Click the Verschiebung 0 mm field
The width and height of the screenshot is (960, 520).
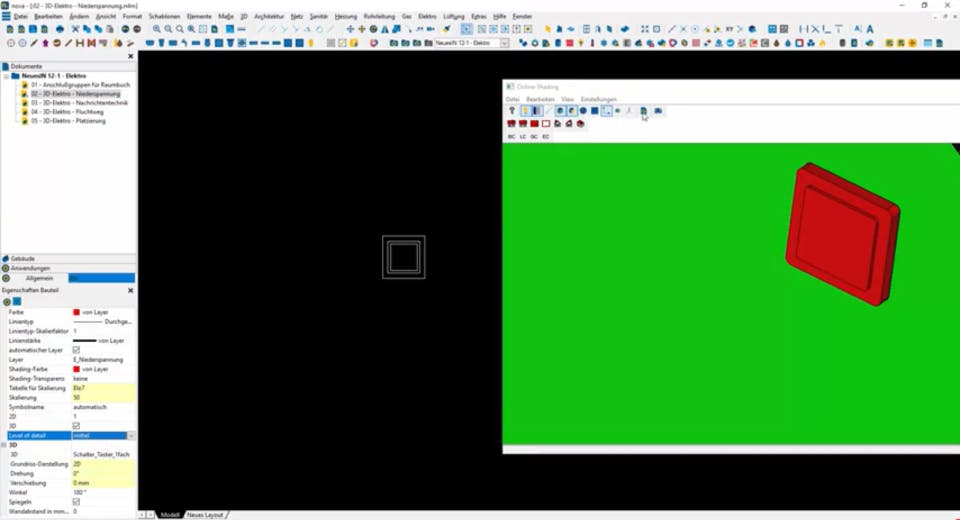[x=103, y=483]
